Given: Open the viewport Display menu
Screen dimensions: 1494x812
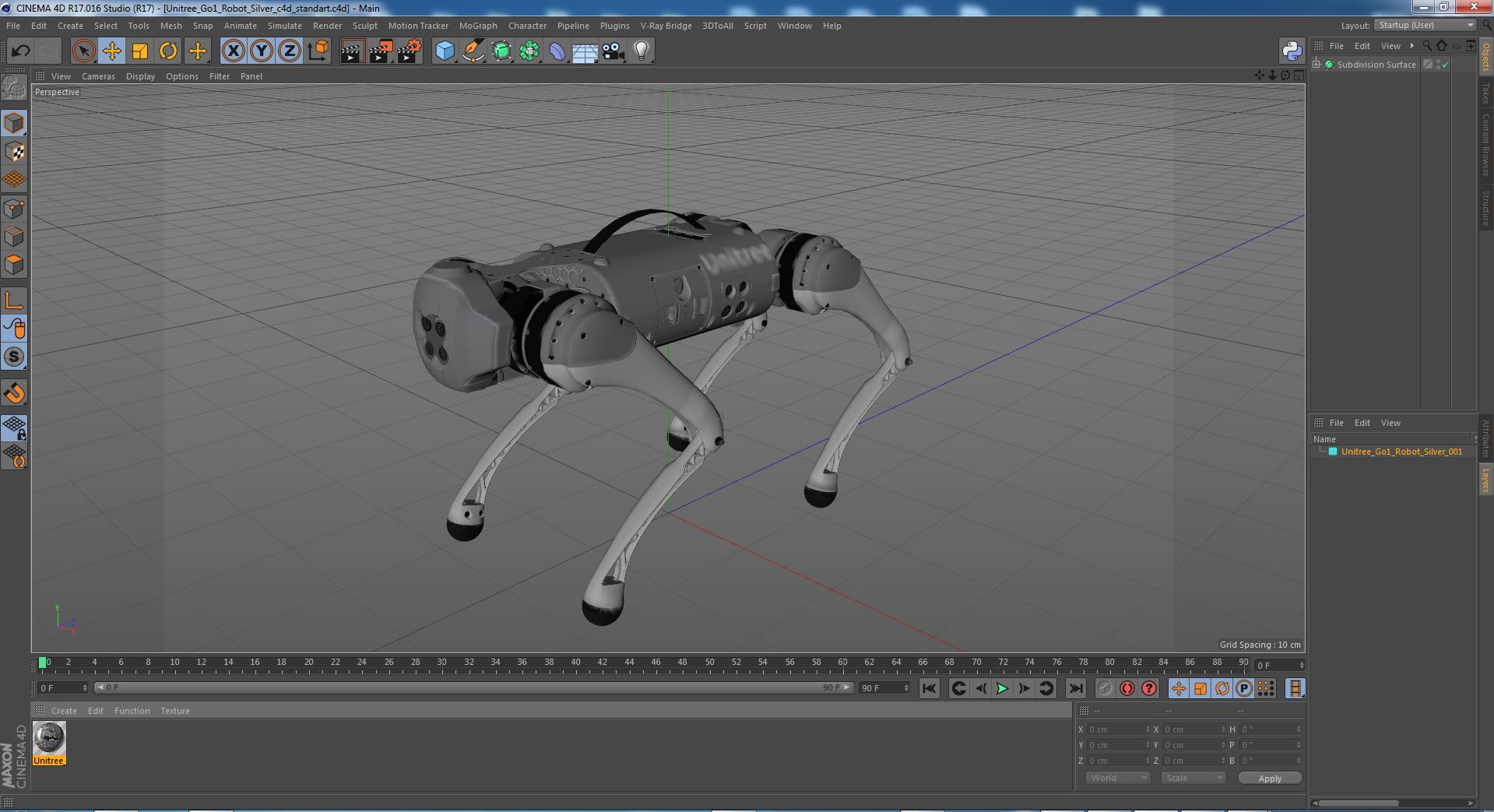Looking at the screenshot, I should (x=140, y=76).
